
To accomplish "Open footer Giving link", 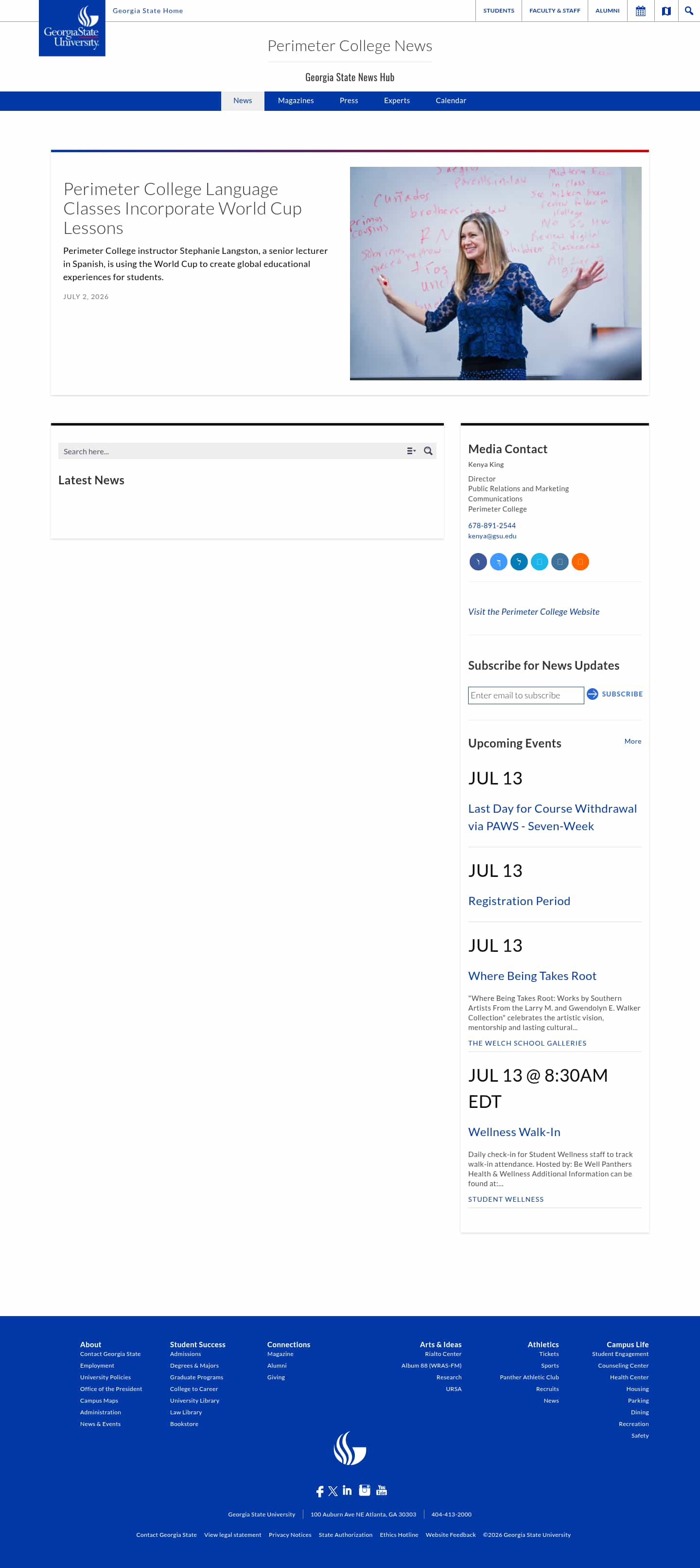I will (276, 1377).
